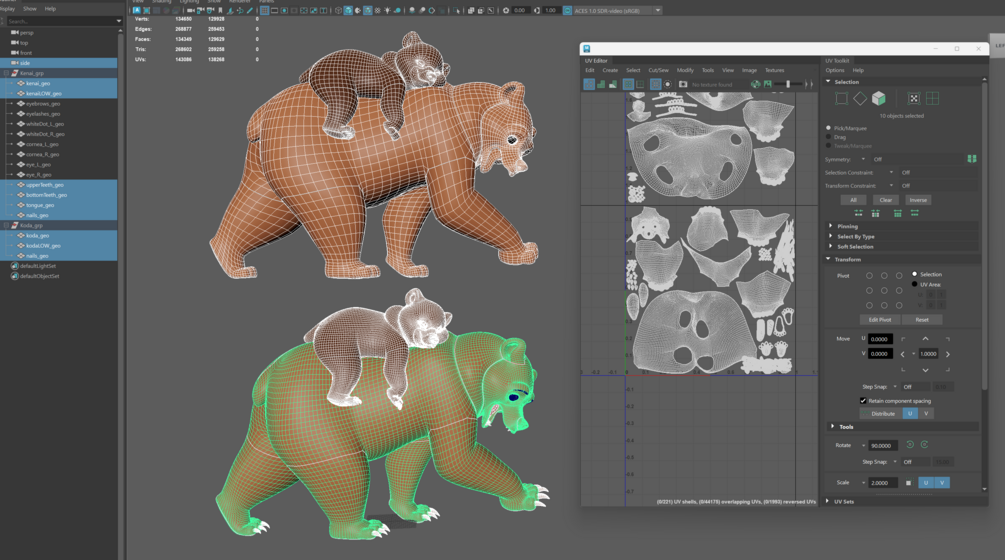Toggle uniform scale square icon beside Scale
The width and height of the screenshot is (1005, 560).
click(x=908, y=482)
